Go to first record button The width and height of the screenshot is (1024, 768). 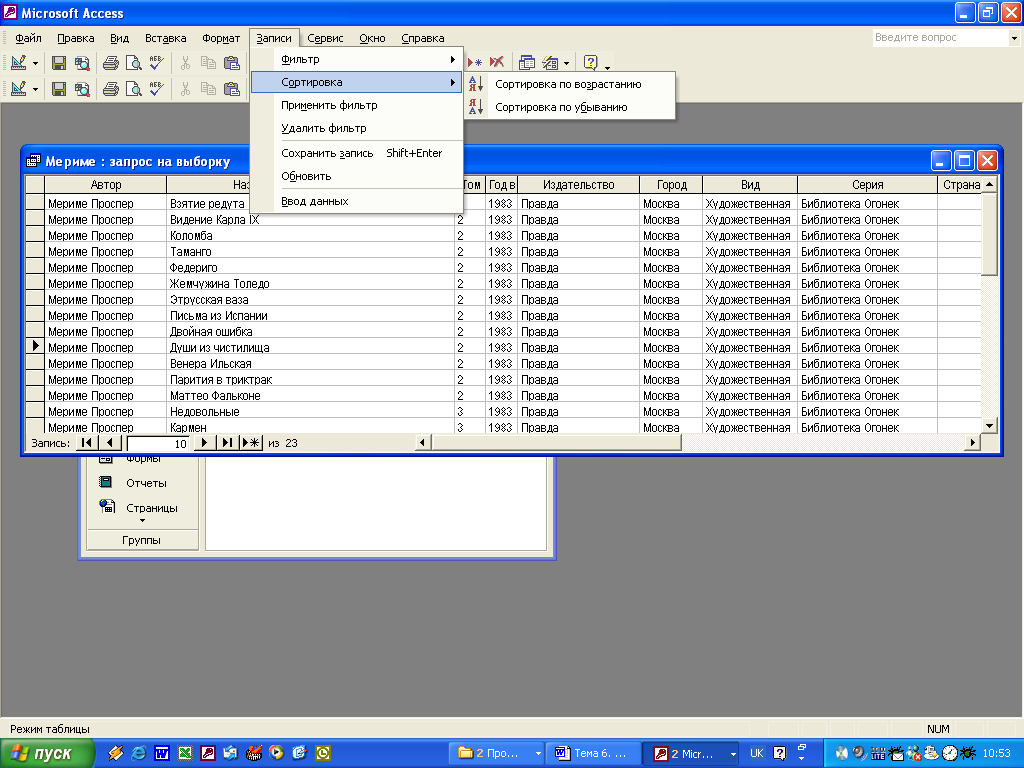(86, 443)
